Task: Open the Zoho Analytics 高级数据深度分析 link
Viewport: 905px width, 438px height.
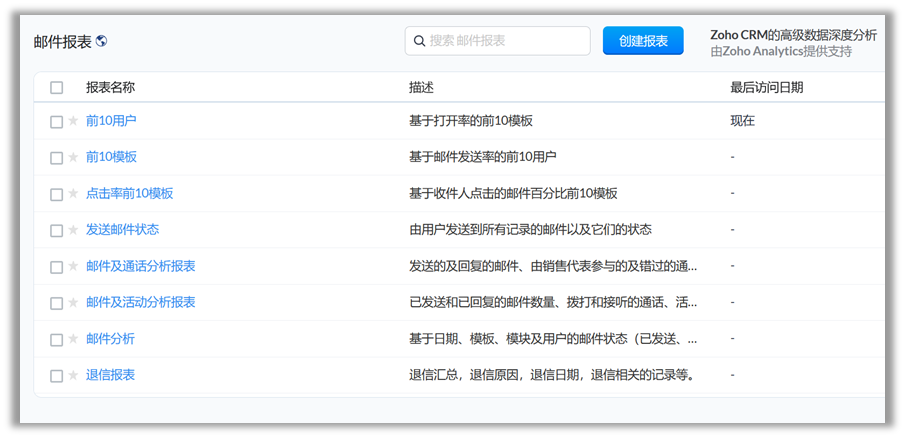Action: tap(793, 35)
